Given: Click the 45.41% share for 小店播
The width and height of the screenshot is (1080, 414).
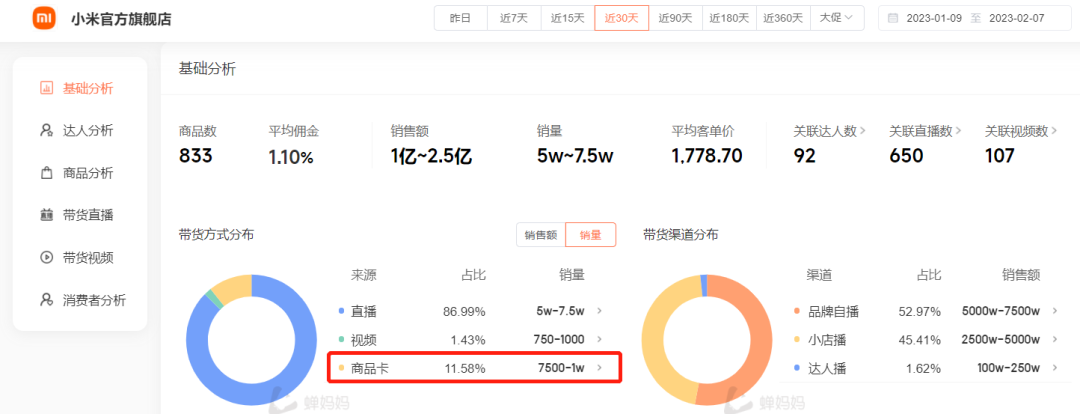Looking at the screenshot, I should click(x=920, y=340).
